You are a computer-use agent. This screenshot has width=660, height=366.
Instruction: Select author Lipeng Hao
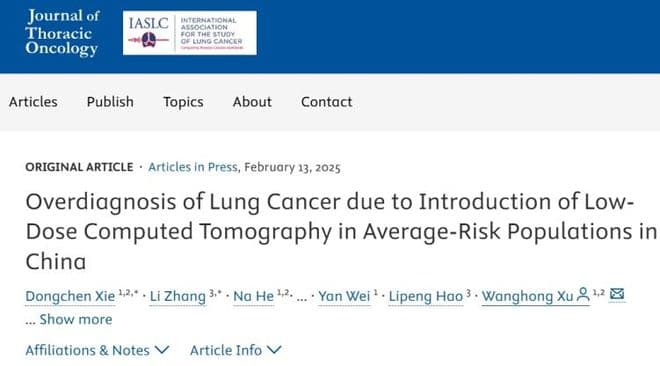[426, 296]
